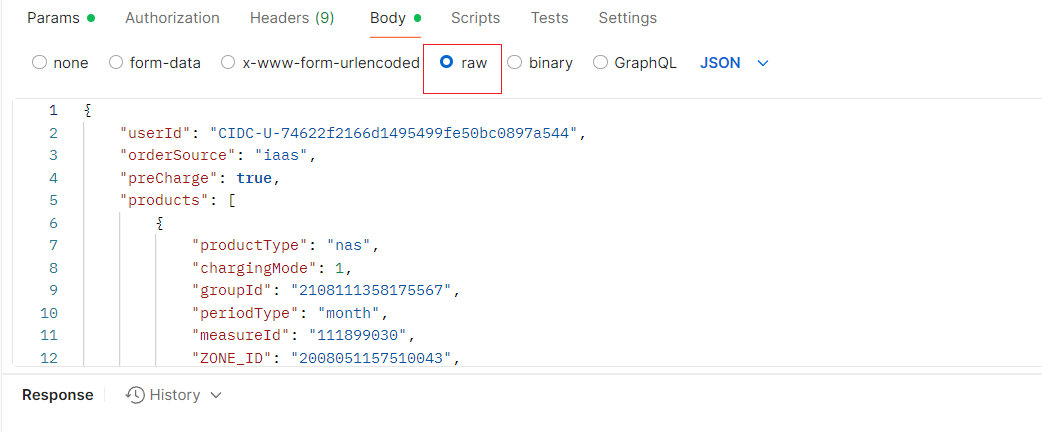Screen dimensions: 1042x432
Task: Open the Headers (9) tab
Action: point(292,18)
